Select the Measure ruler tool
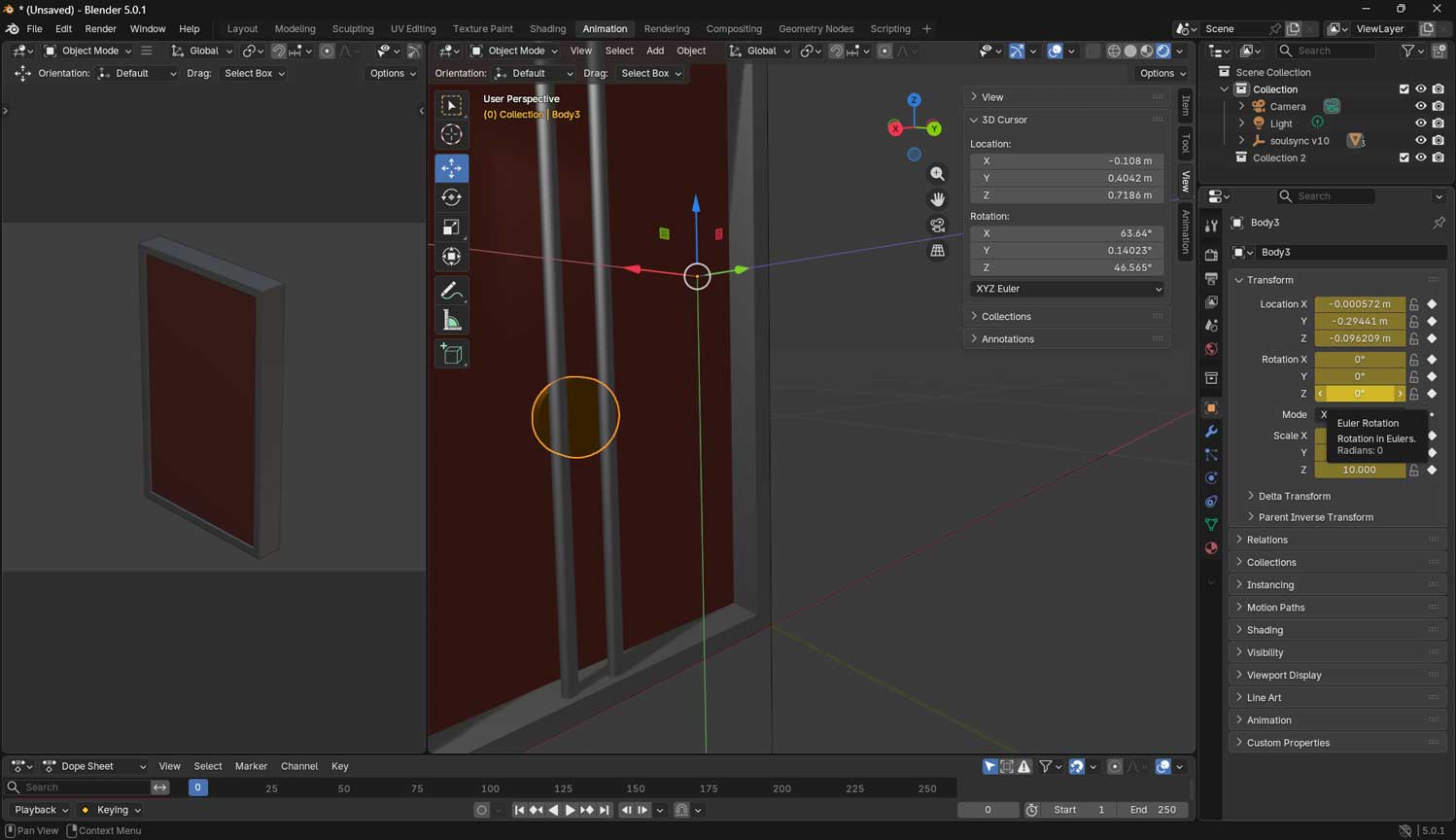Viewport: 1456px width, 840px height. (451, 320)
